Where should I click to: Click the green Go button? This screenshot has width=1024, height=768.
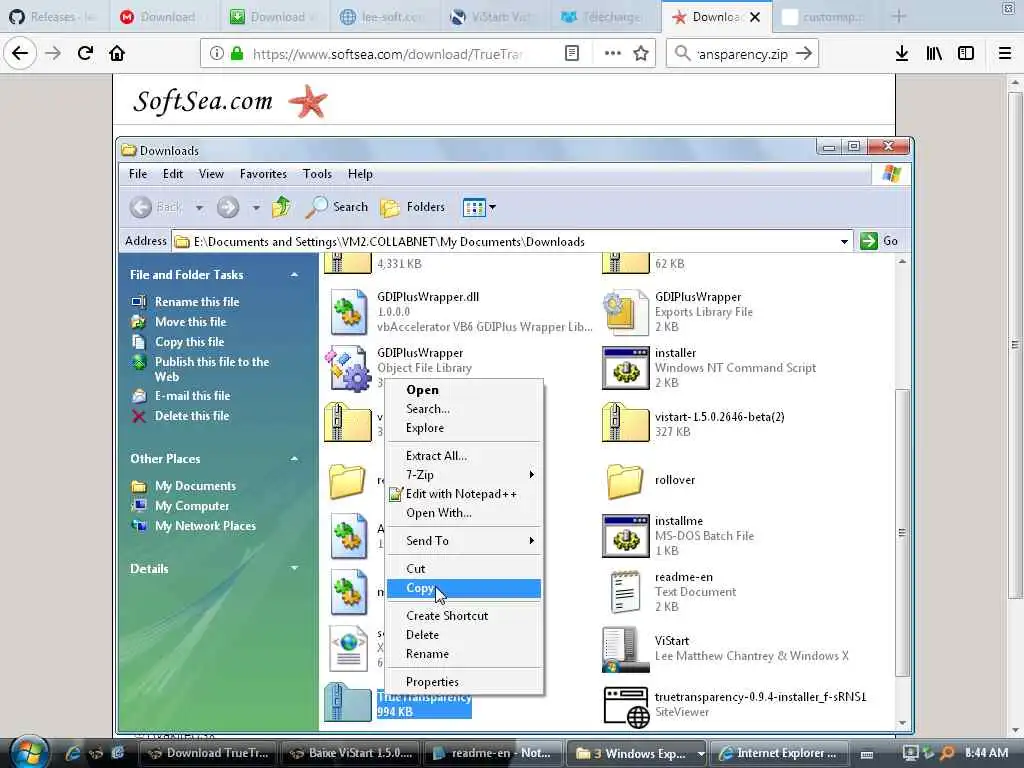point(879,241)
